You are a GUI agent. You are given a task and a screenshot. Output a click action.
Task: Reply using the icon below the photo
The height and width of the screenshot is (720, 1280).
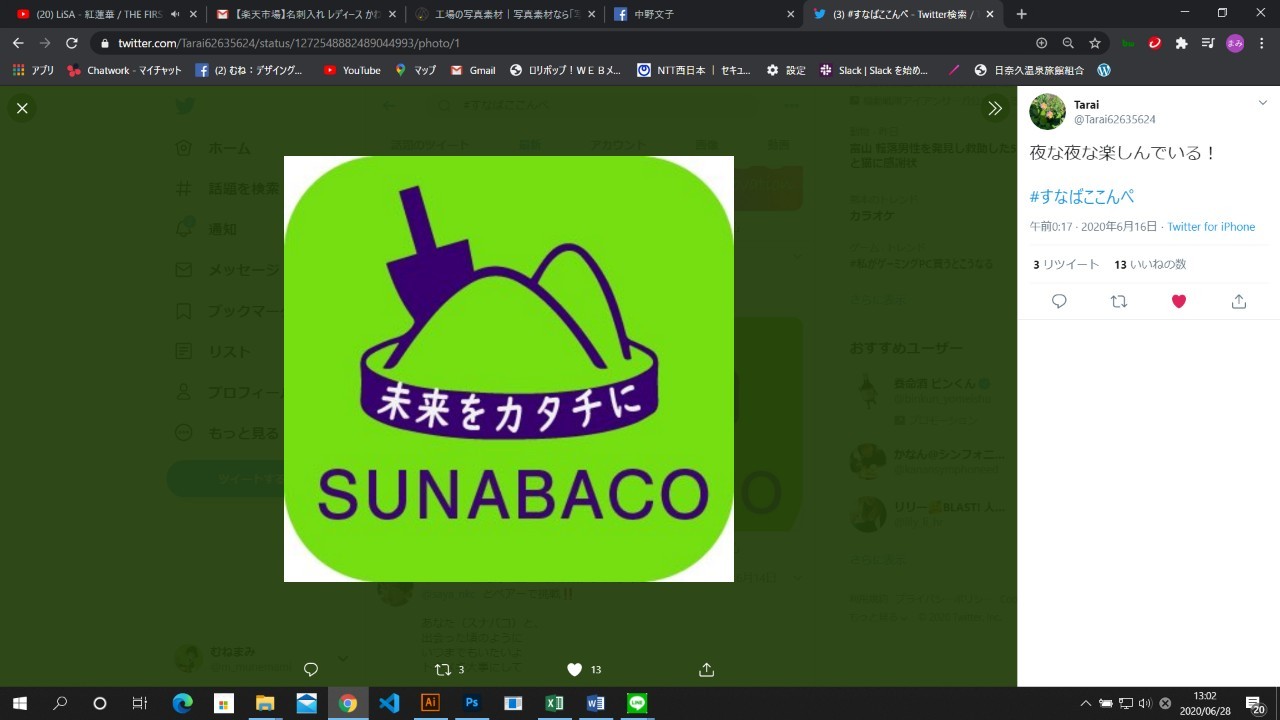(x=310, y=669)
